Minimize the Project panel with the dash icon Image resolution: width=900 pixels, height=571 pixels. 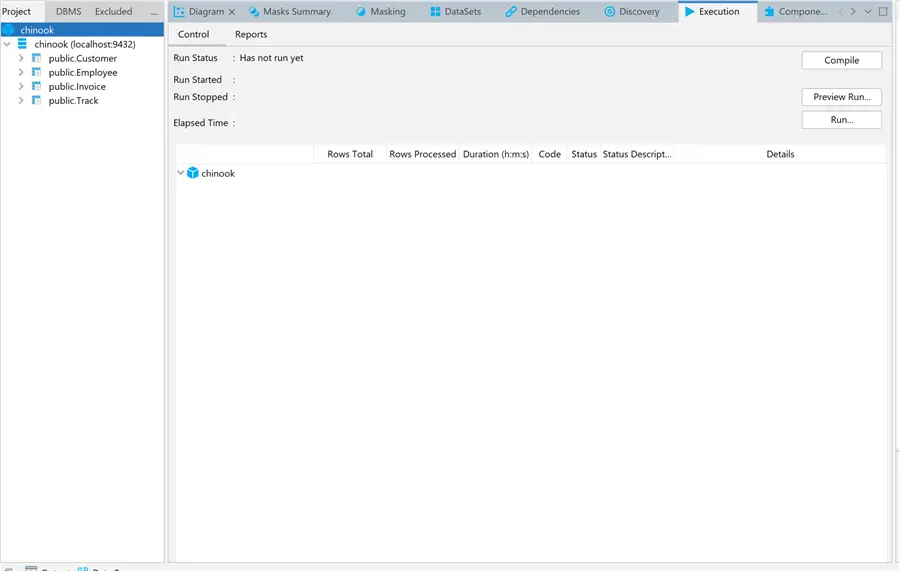[x=154, y=13]
